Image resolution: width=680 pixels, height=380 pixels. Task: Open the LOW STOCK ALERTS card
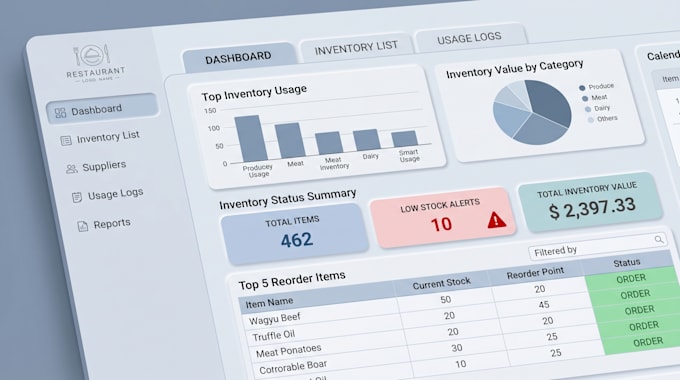[443, 217]
